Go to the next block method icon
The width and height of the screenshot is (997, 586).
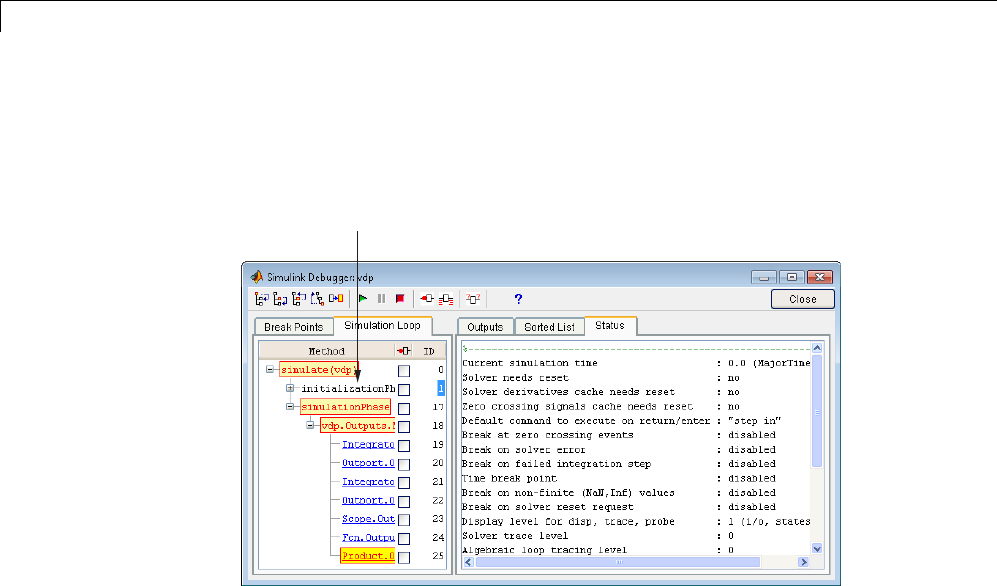point(336,299)
